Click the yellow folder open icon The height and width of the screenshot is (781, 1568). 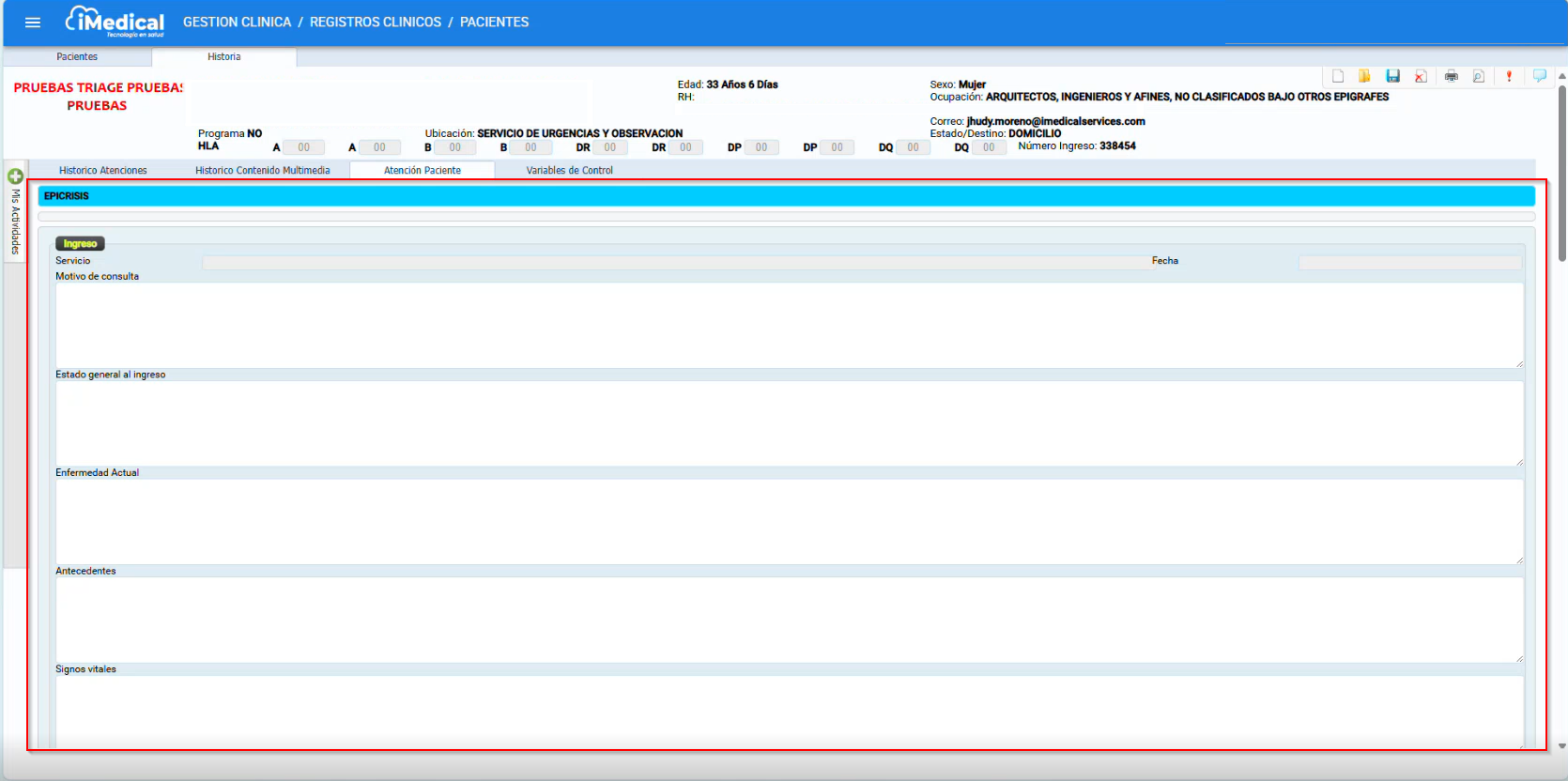(x=1364, y=76)
